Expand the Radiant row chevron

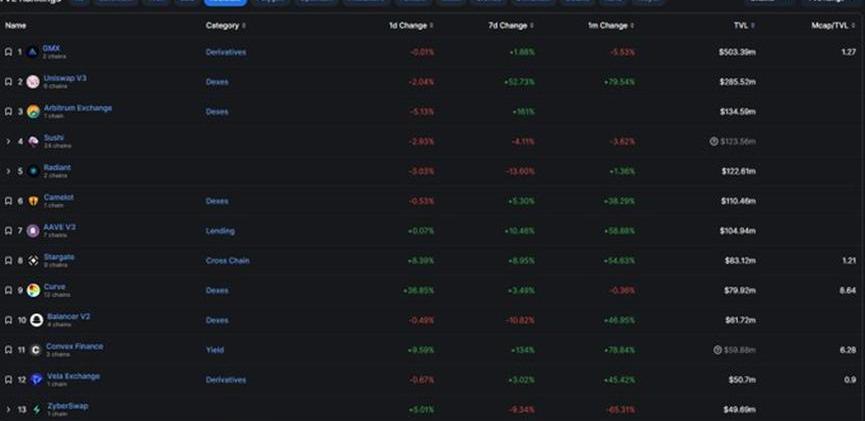[8, 172]
